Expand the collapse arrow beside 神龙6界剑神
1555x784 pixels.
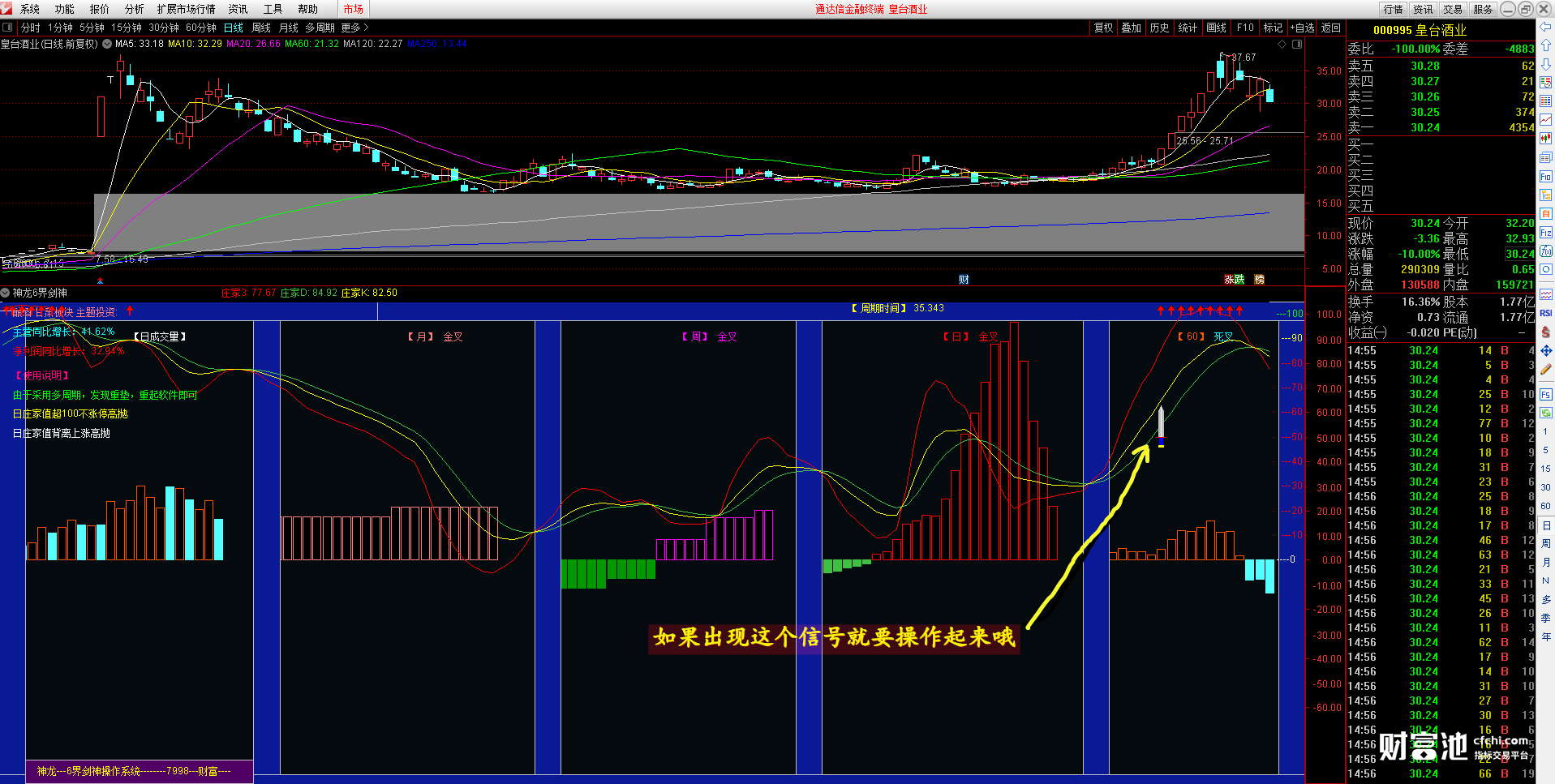6,293
